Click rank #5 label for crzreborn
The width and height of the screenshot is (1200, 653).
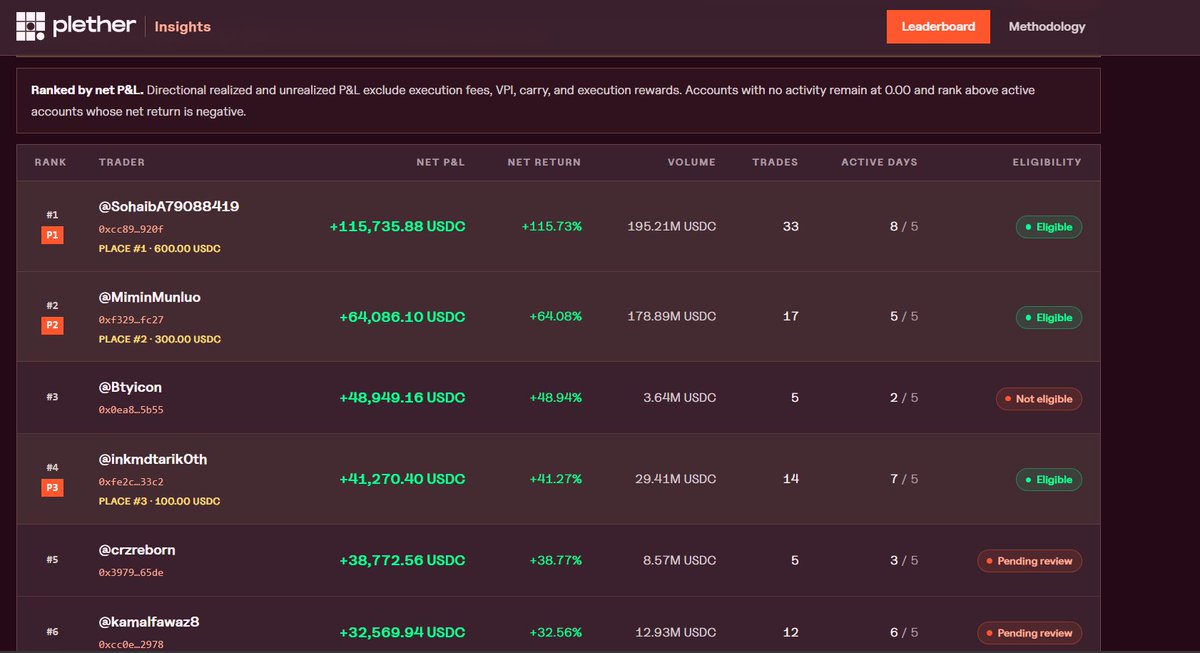click(x=52, y=560)
